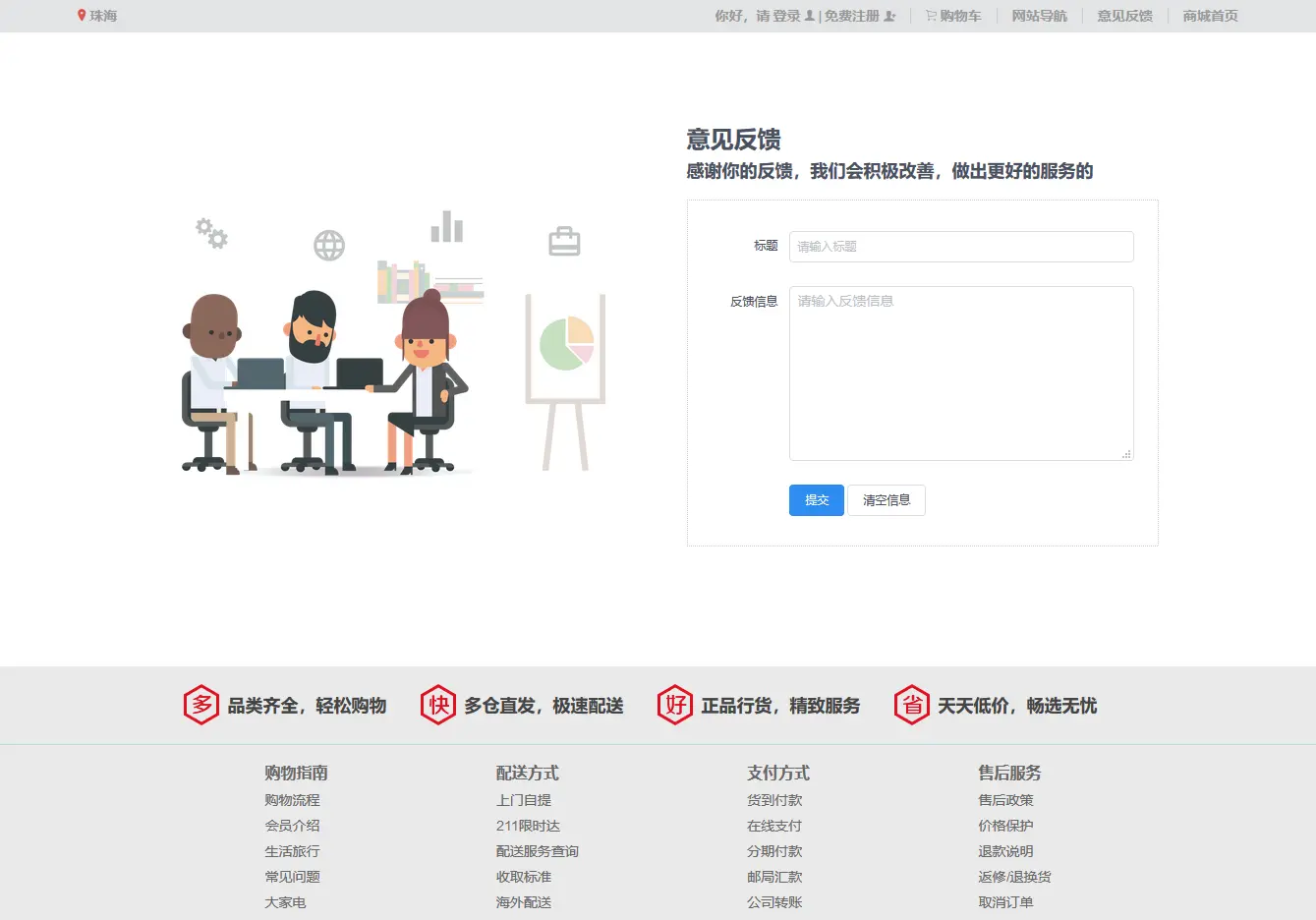
Task: Click 货到付款 under 支付方式
Action: coord(775,799)
